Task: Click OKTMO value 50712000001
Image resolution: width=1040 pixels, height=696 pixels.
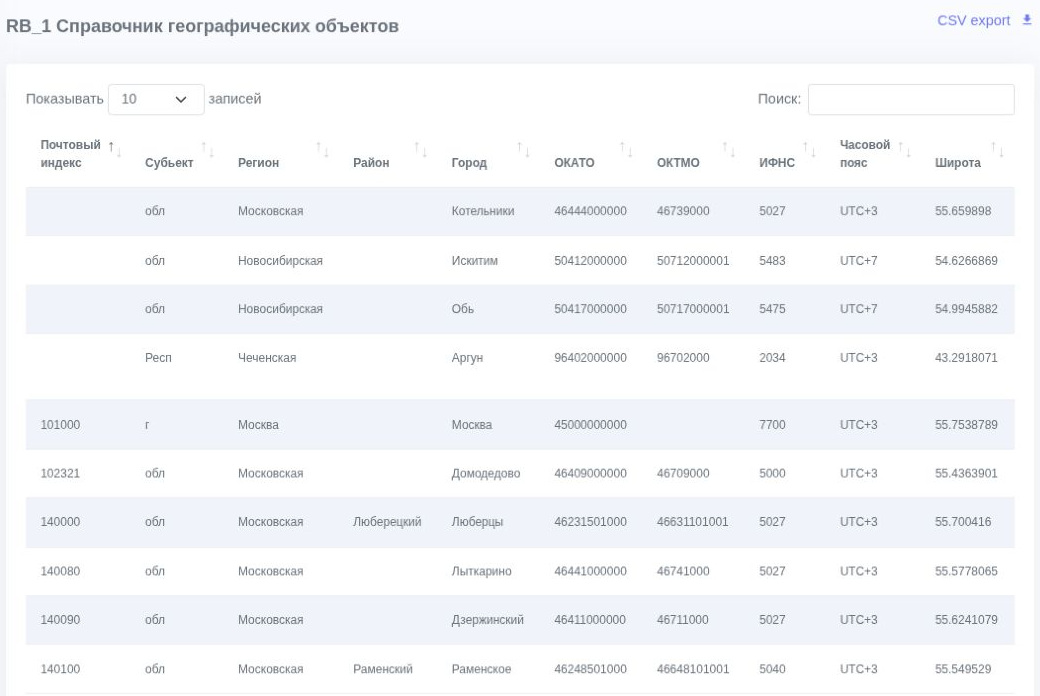Action: pos(692,261)
